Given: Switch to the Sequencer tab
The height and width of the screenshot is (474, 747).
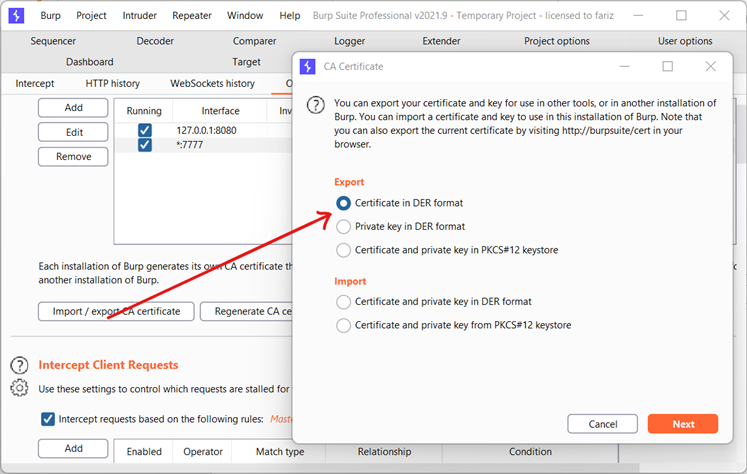Looking at the screenshot, I should click(x=53, y=41).
